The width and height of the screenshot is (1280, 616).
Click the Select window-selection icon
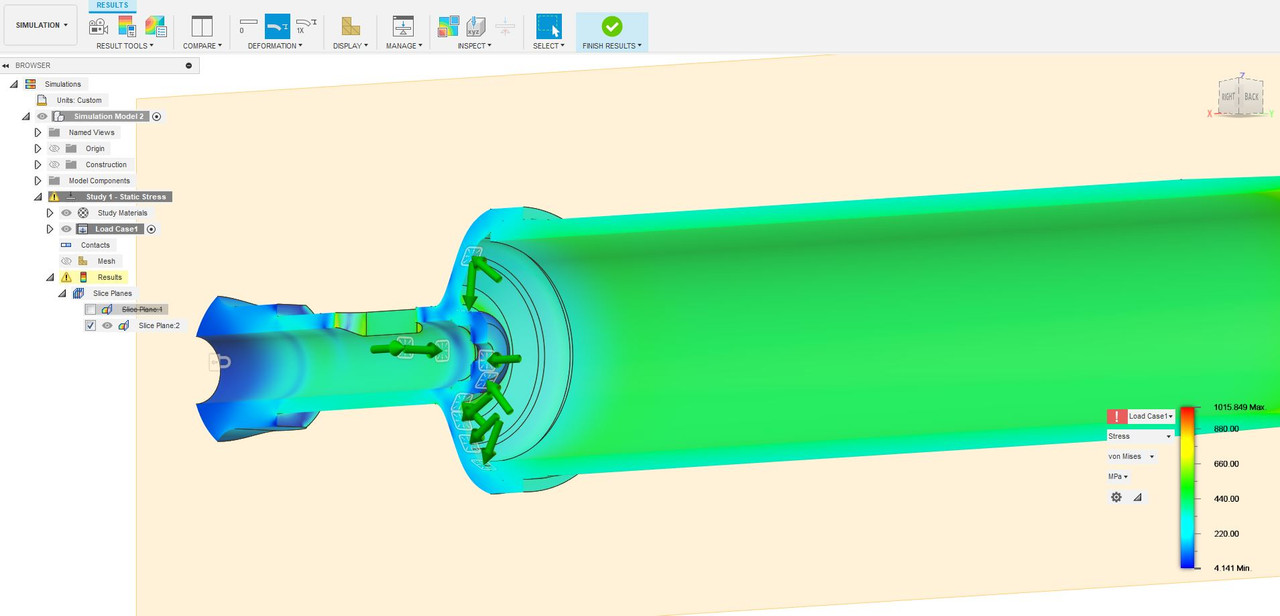548,26
